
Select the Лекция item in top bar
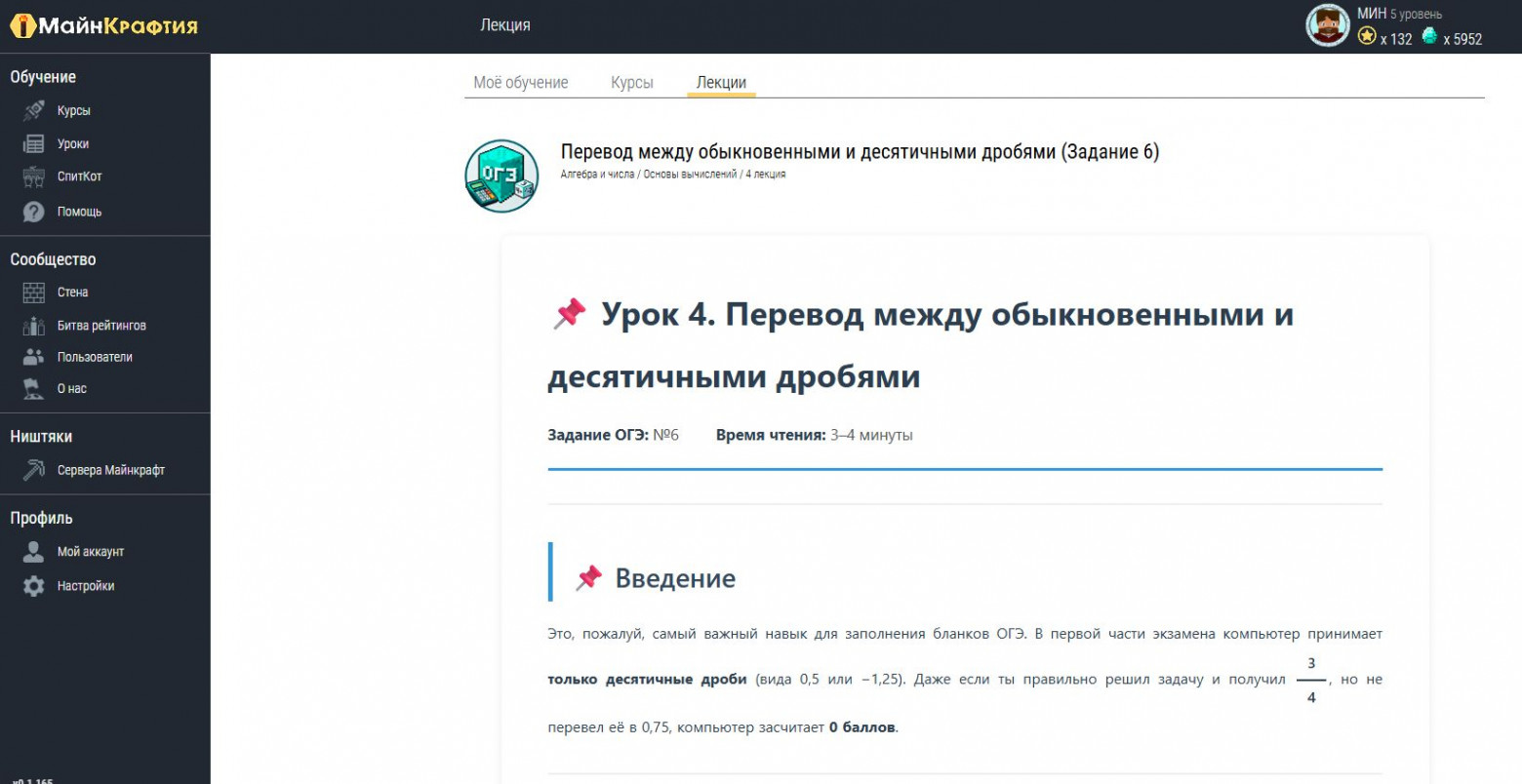503,24
